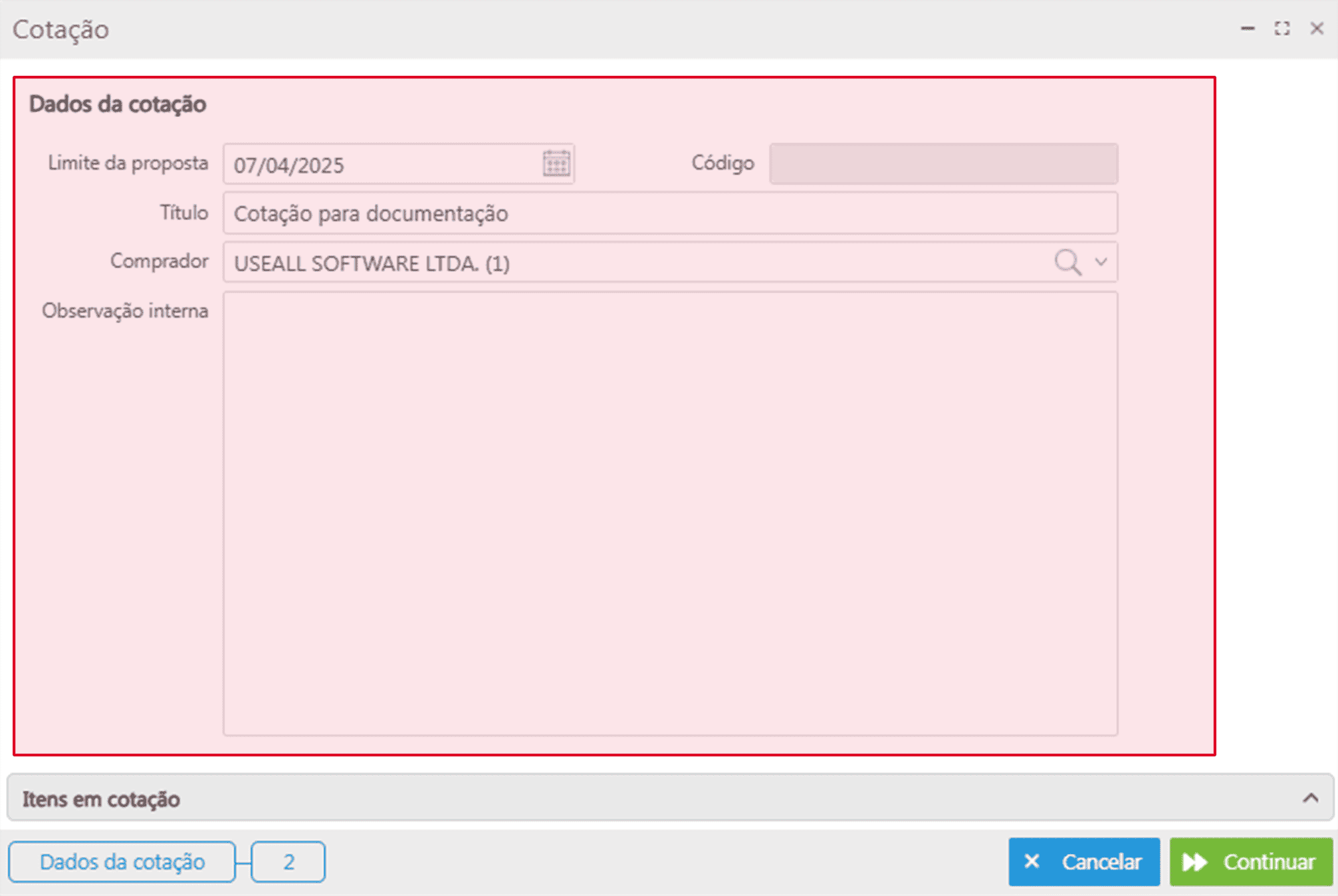Click the disabled Código field

[x=943, y=164]
